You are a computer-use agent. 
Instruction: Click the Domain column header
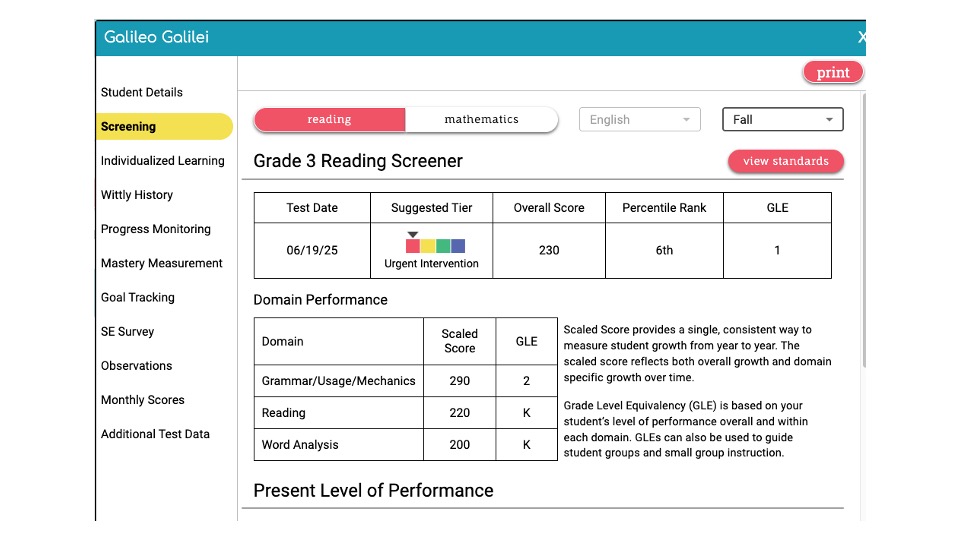coord(339,341)
